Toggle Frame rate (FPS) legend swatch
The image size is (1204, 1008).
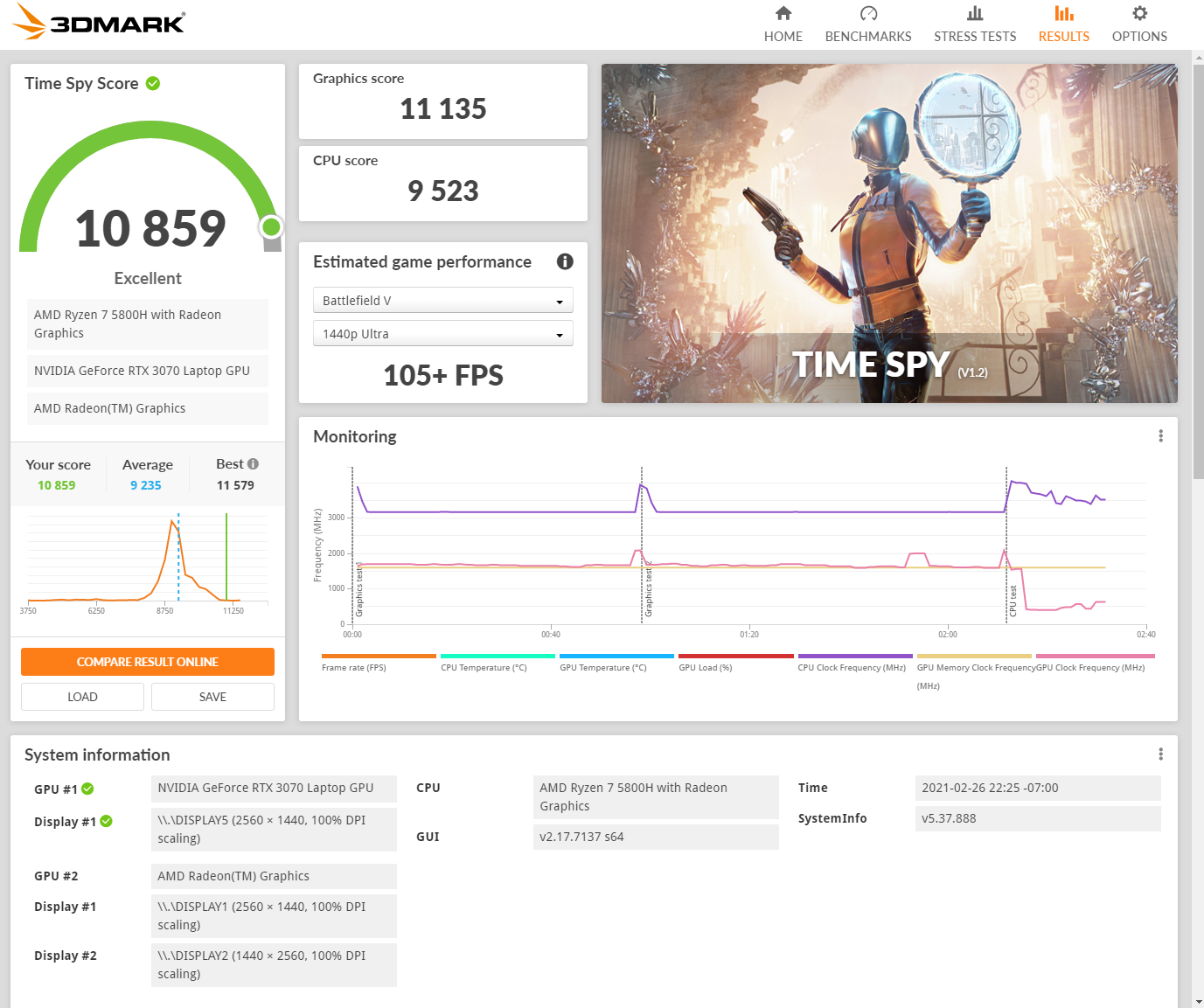point(379,656)
